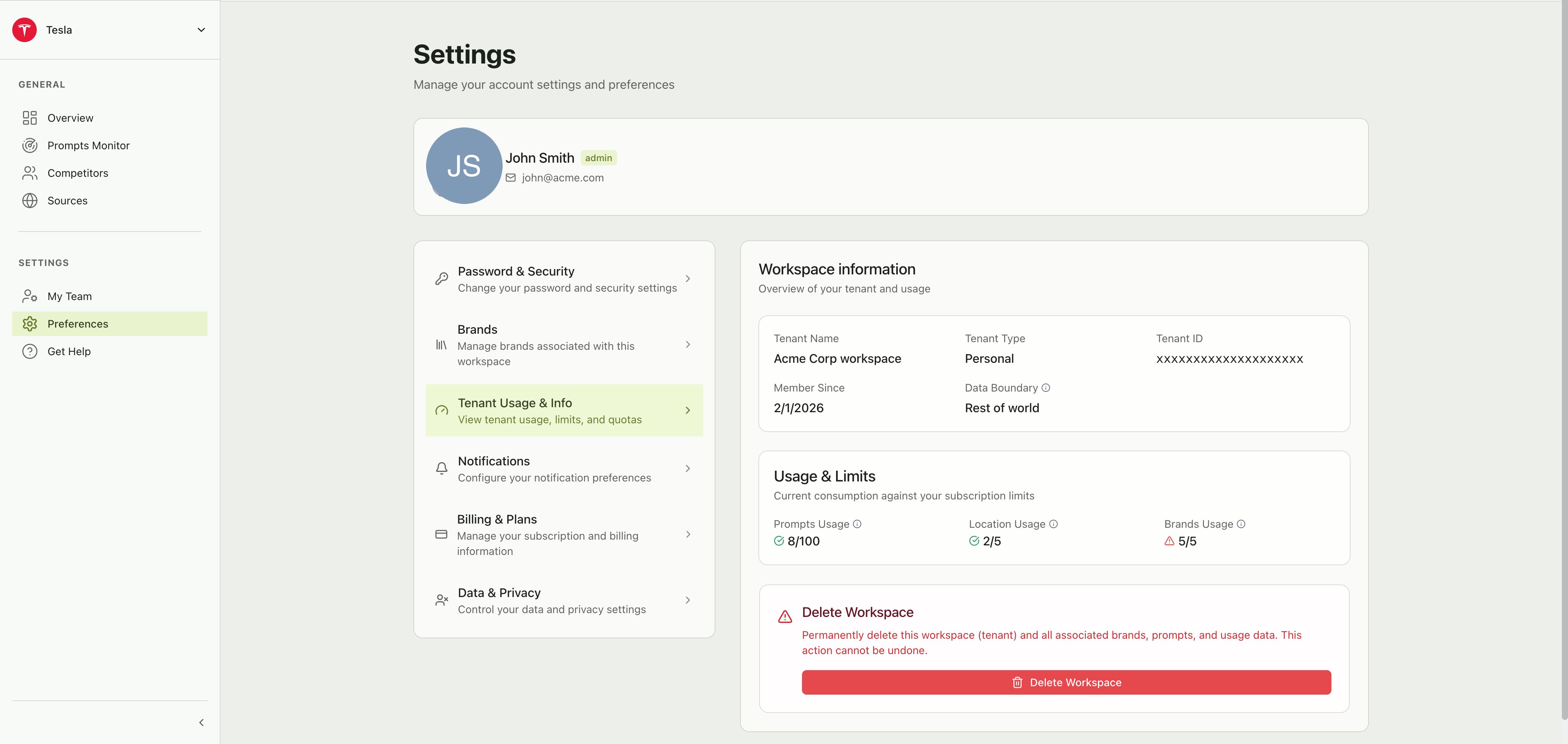Open Password & Security settings
The width and height of the screenshot is (1568, 744).
tap(564, 279)
